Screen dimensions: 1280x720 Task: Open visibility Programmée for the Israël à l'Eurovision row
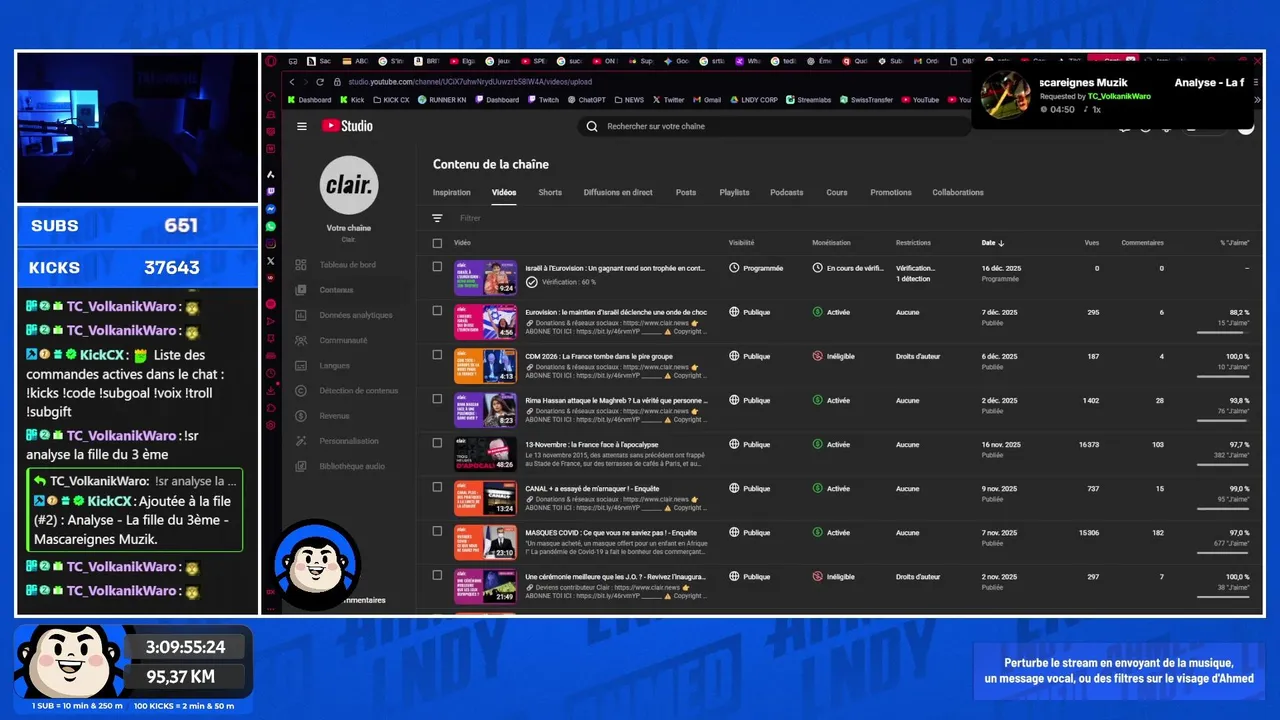coord(756,268)
